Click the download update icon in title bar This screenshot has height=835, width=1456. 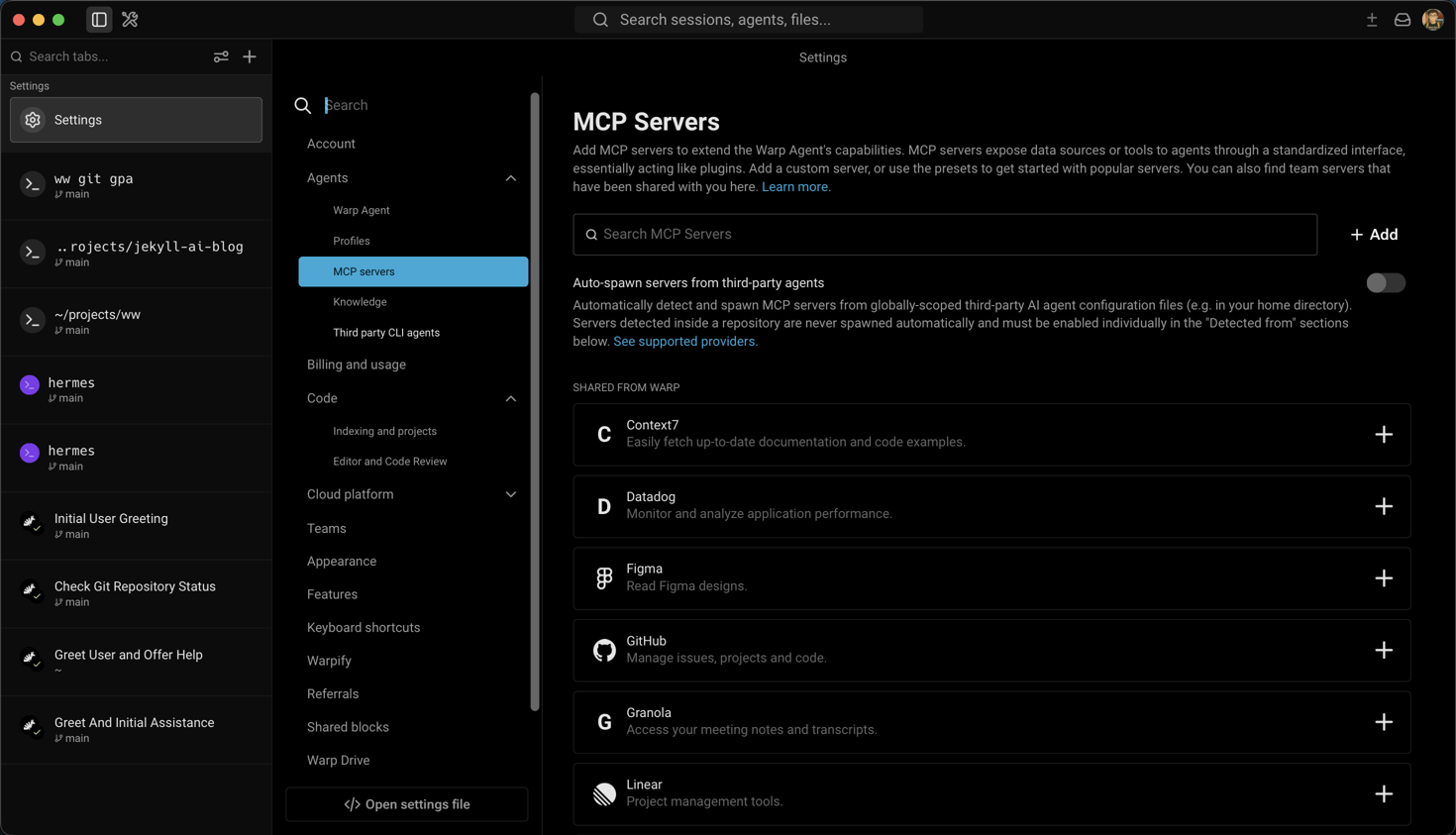tap(1372, 20)
